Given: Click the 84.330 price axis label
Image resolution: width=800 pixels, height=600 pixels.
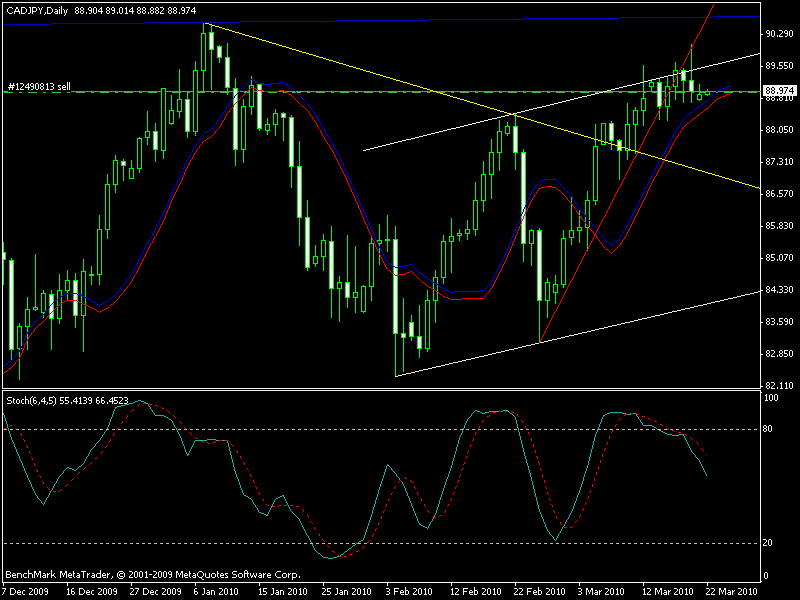Looking at the screenshot, I should point(779,290).
